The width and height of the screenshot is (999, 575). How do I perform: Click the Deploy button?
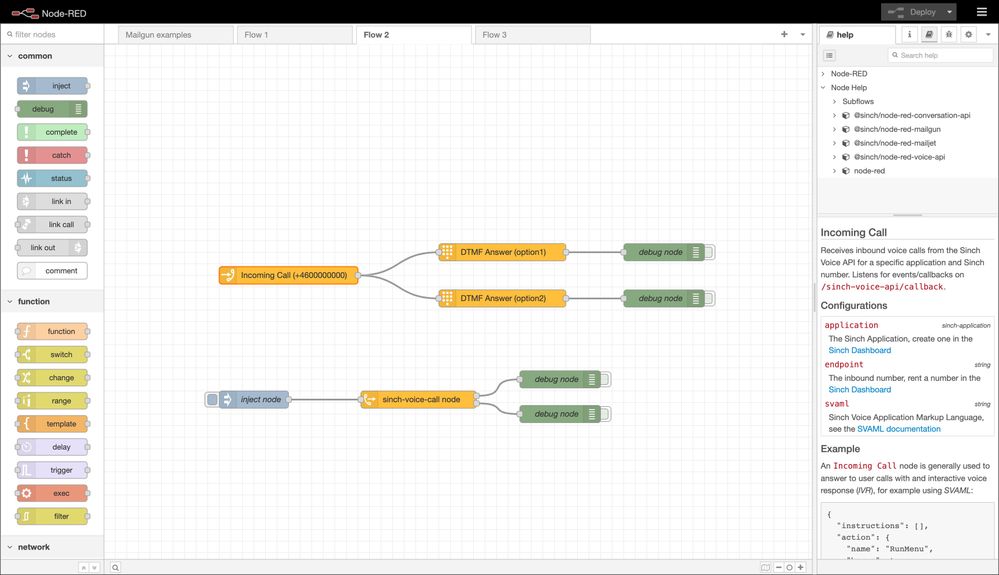(914, 12)
